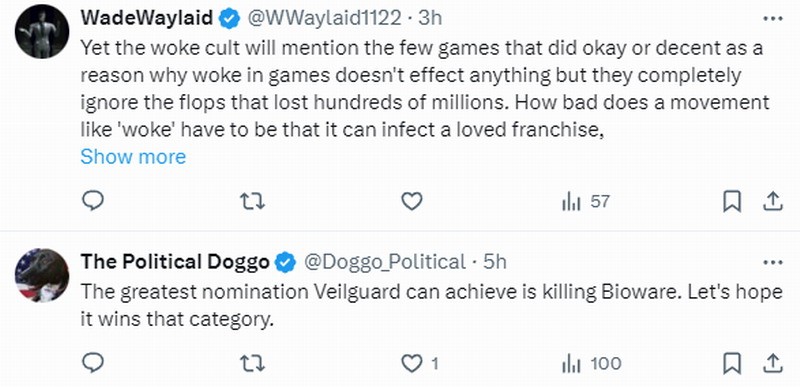Expand tweet with Show more
800x387 pixels.
point(133,157)
